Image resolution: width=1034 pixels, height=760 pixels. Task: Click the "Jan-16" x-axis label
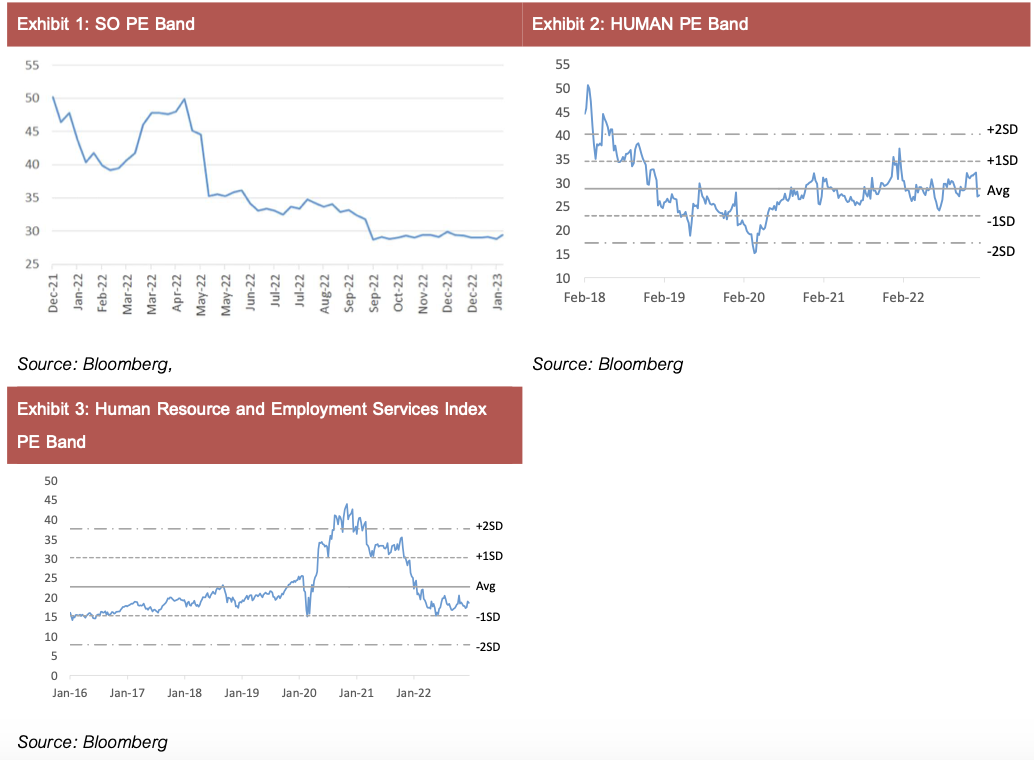(x=70, y=693)
